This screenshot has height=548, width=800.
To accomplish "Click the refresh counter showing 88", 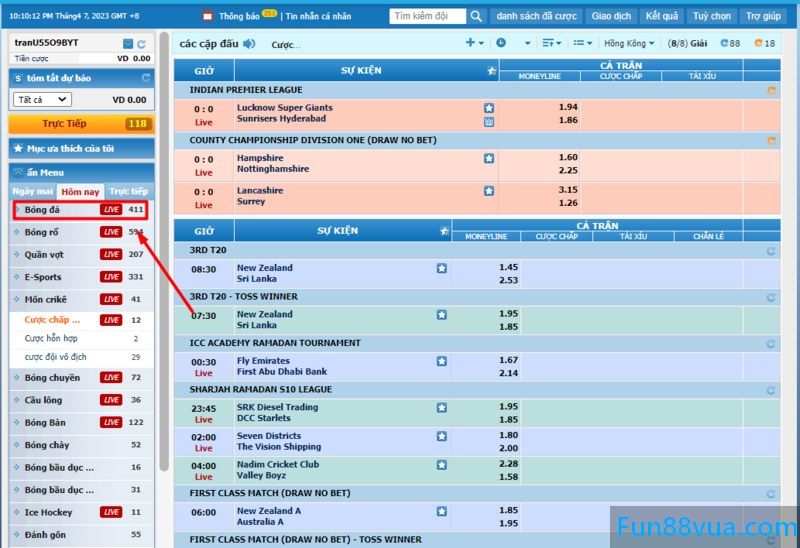I will pyautogui.click(x=730, y=43).
